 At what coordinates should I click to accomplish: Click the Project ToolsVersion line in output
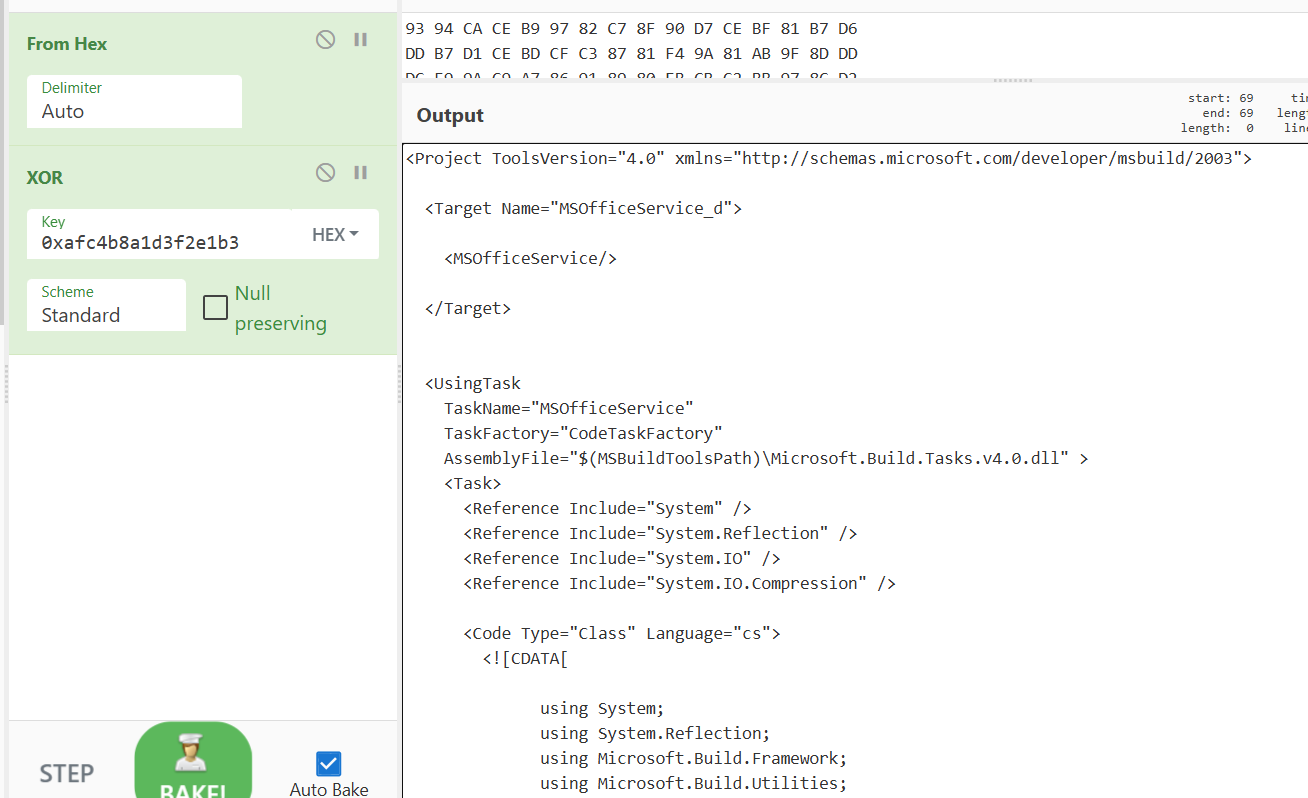(828, 159)
